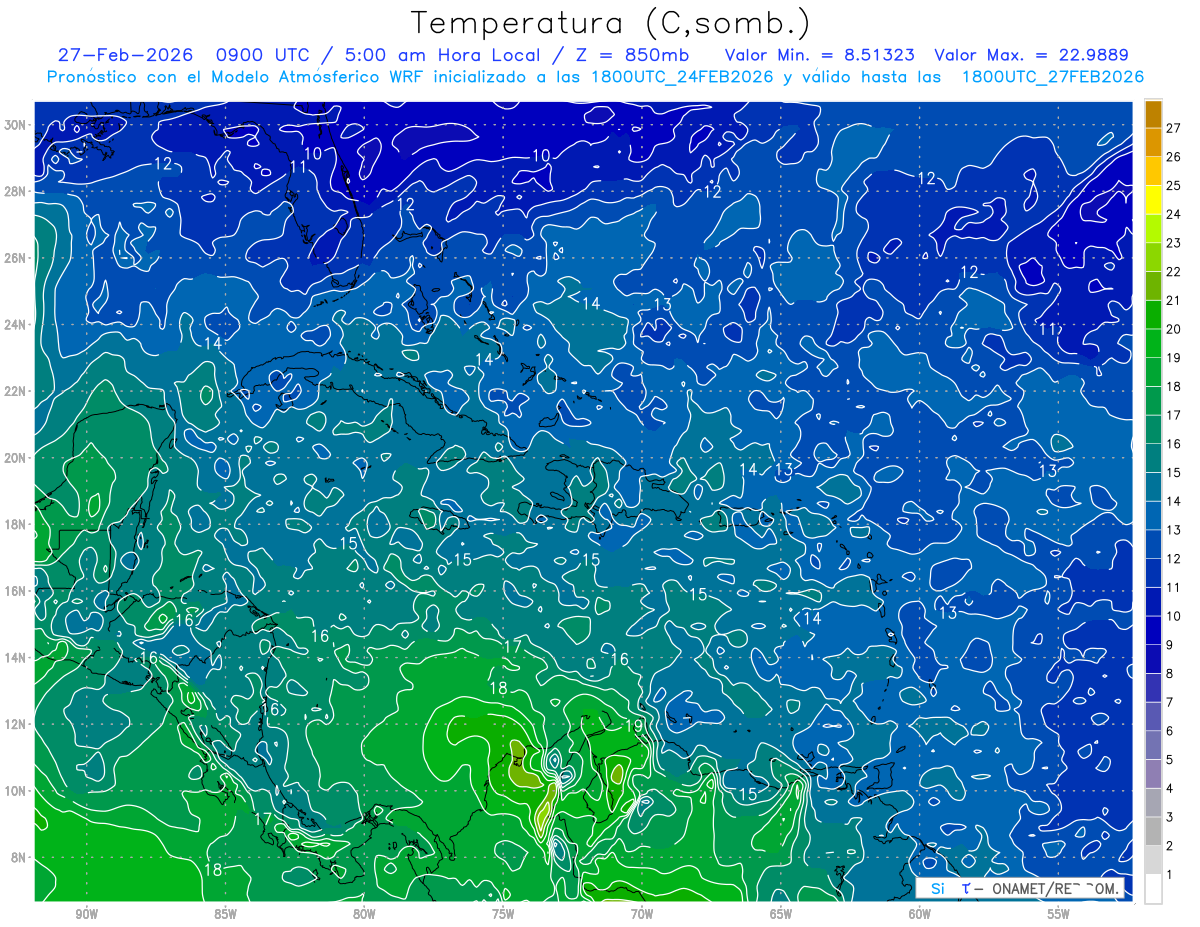Click the longitude axis label "60W"
Screen dimensions: 1200x927
(x=920, y=914)
